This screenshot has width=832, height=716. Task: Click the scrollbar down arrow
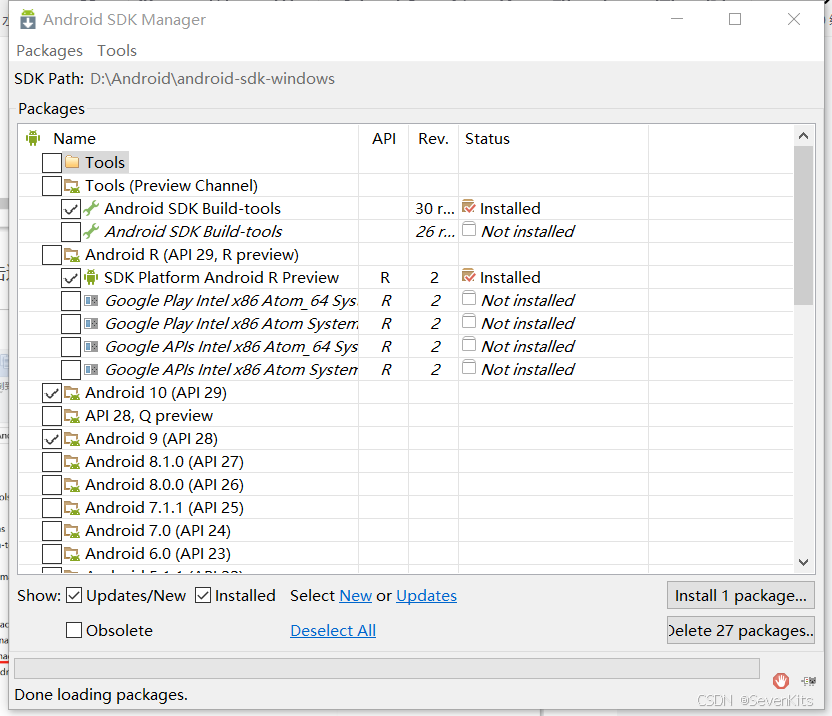pos(803,562)
